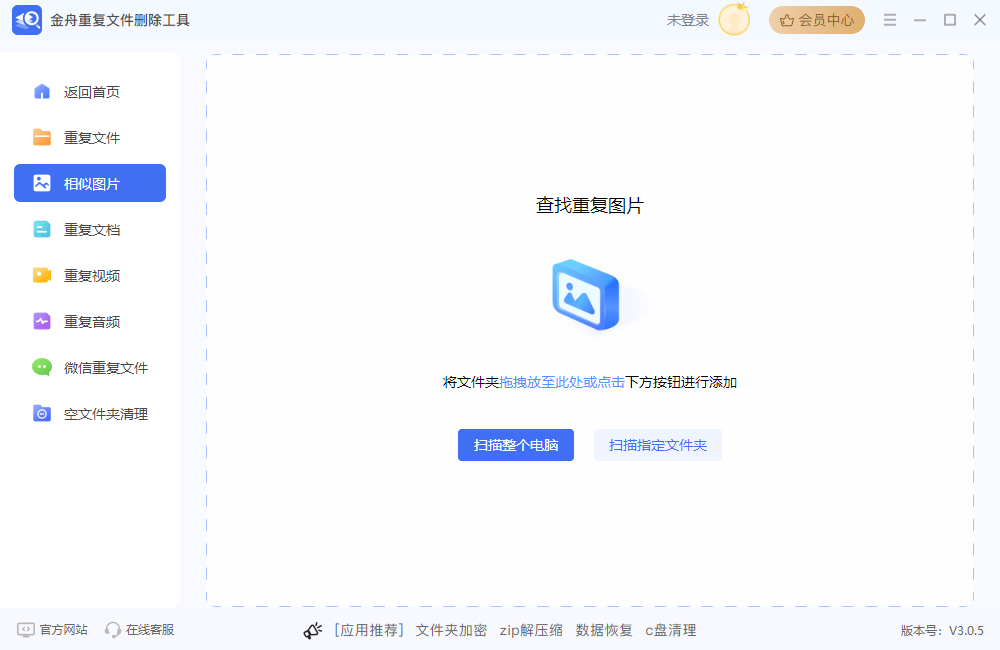Click the 拖拽放至此处或点击 link
This screenshot has width=1000, height=650.
tap(562, 382)
